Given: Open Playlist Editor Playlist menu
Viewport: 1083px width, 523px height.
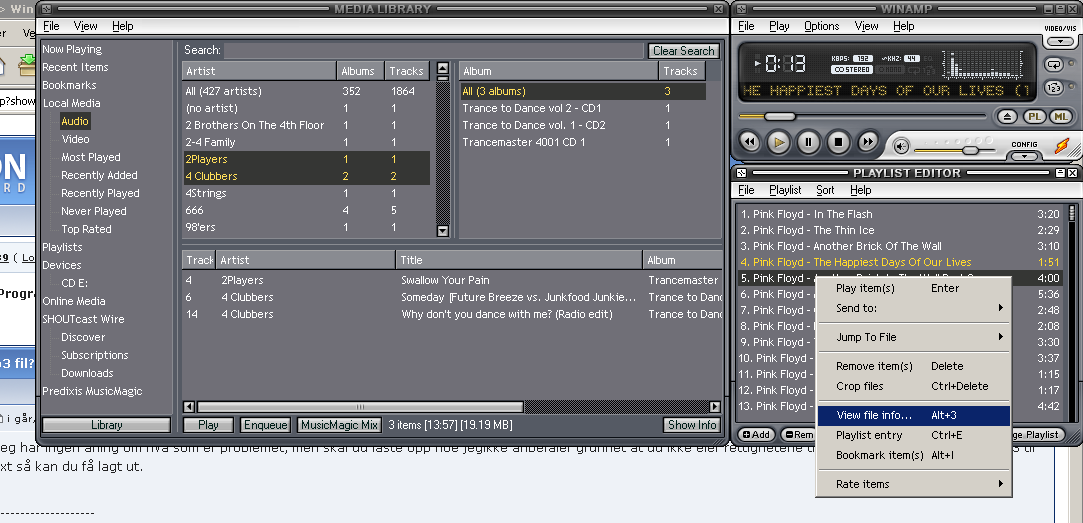Looking at the screenshot, I should pyautogui.click(x=785, y=190).
